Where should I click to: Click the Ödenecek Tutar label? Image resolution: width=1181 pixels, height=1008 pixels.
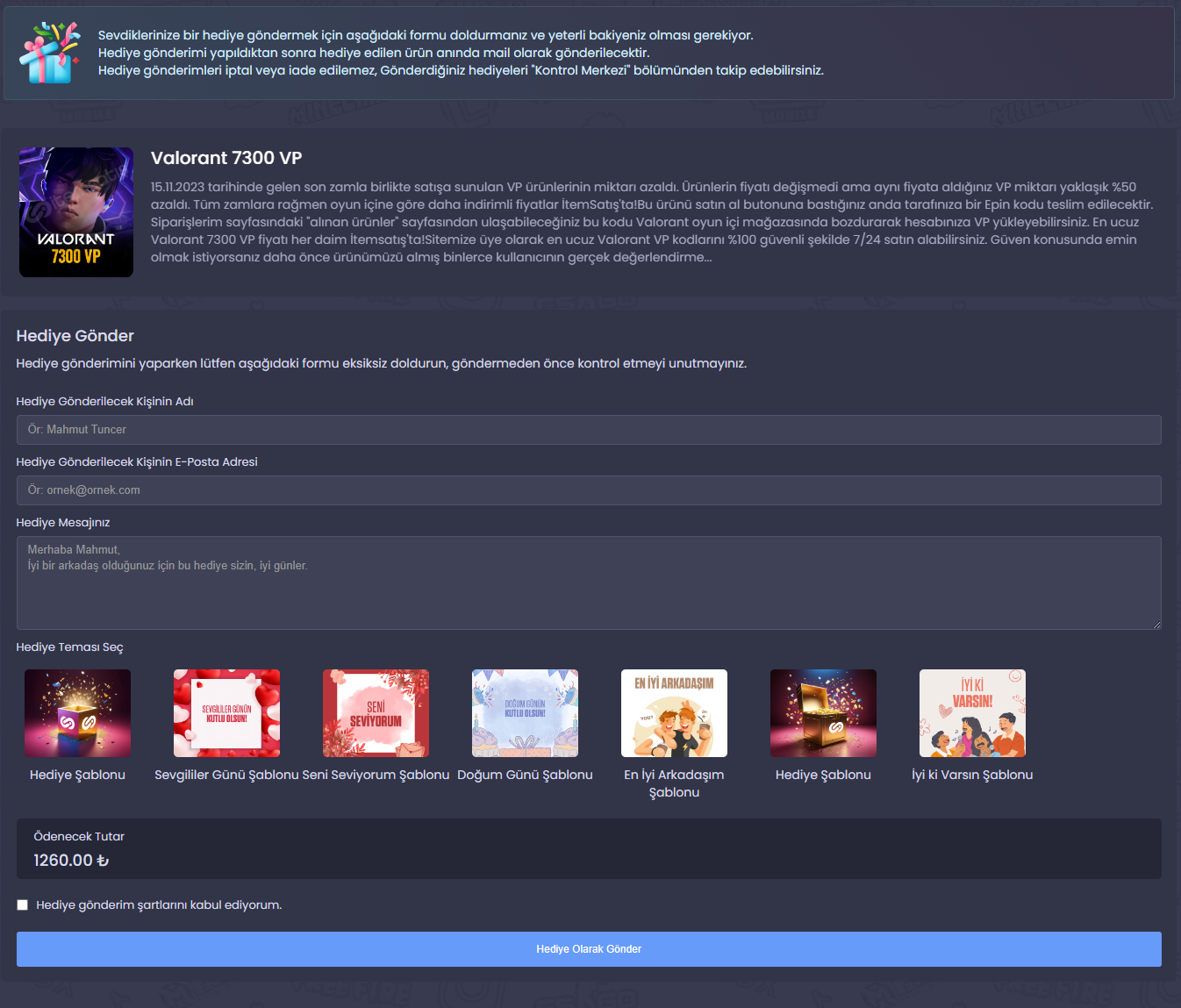(79, 837)
